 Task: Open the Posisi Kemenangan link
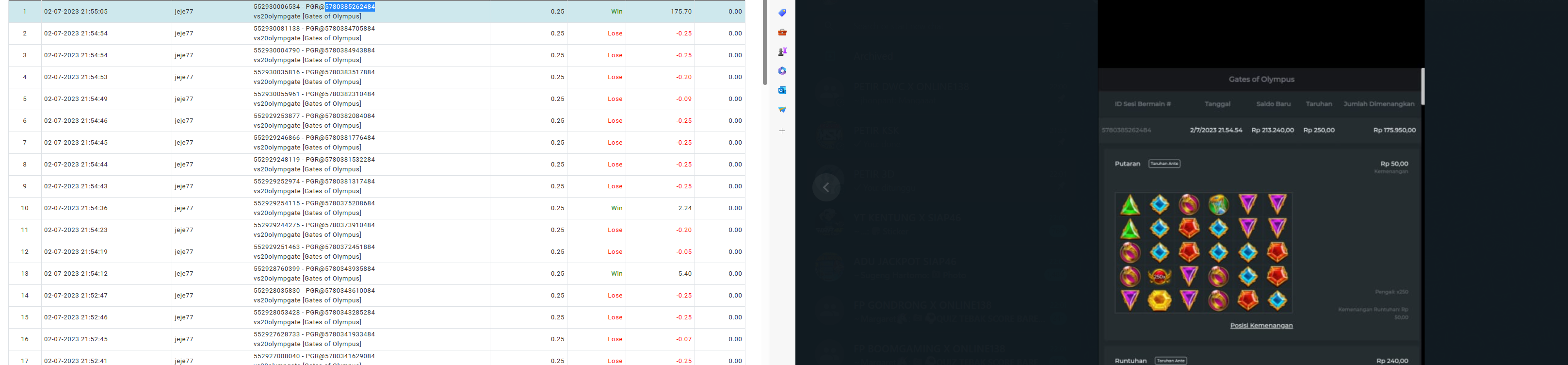tap(1261, 325)
